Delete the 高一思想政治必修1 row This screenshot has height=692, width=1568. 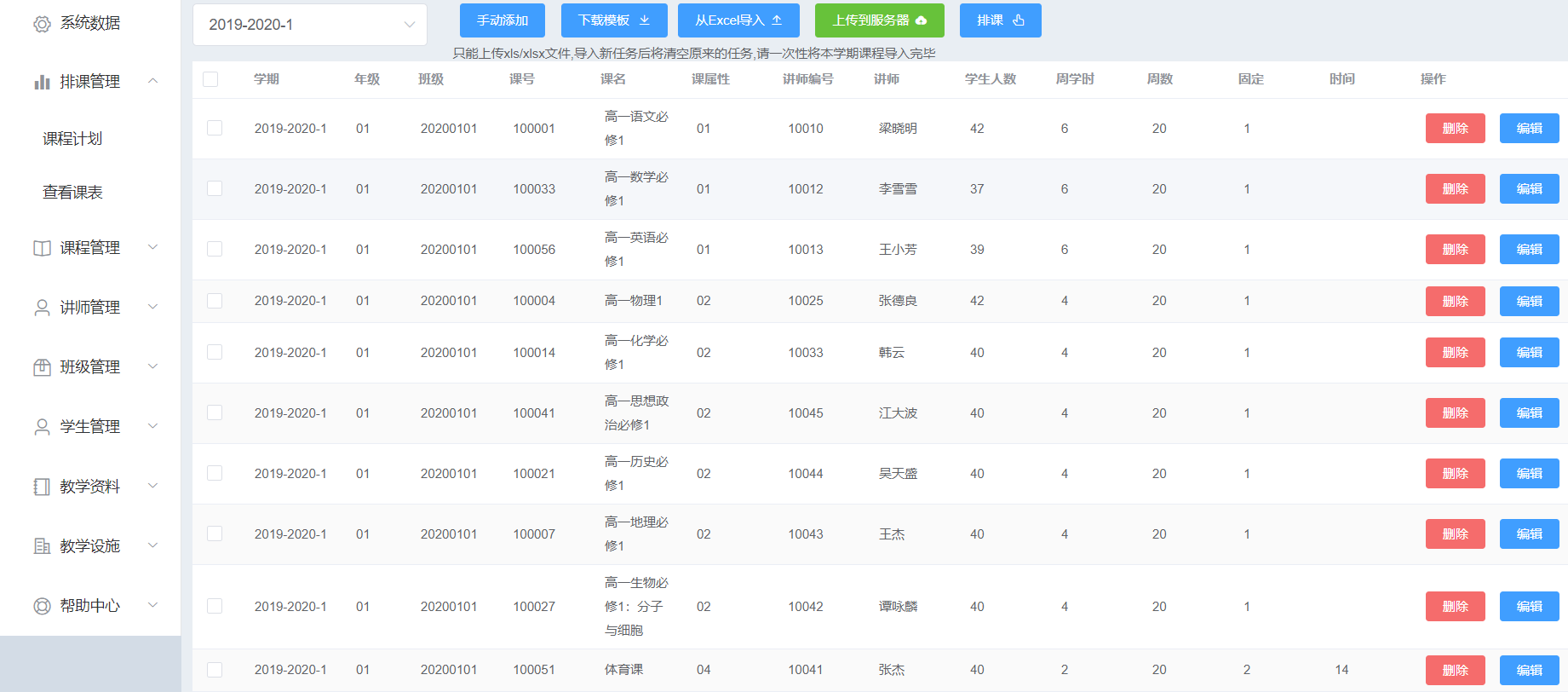tap(1456, 413)
